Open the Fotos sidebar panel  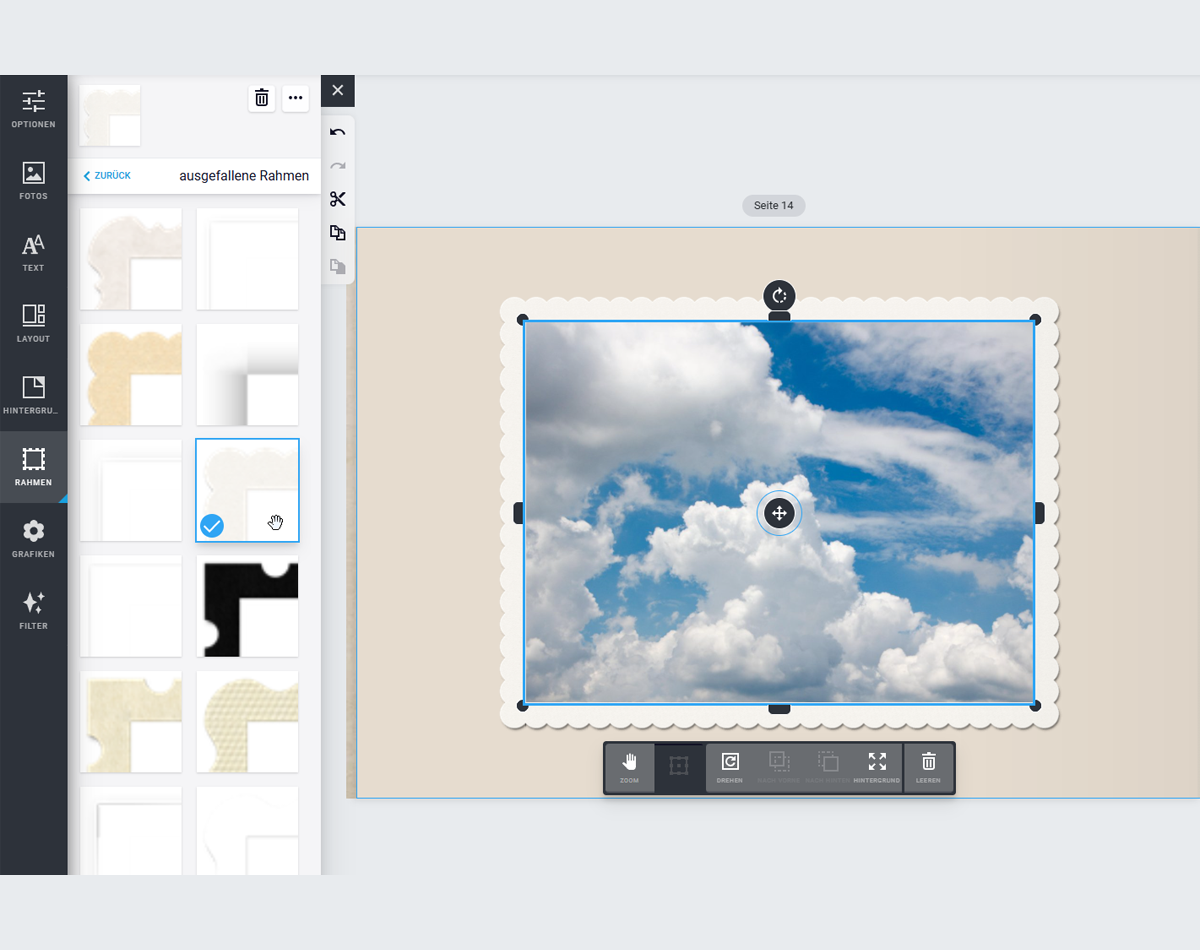click(33, 181)
